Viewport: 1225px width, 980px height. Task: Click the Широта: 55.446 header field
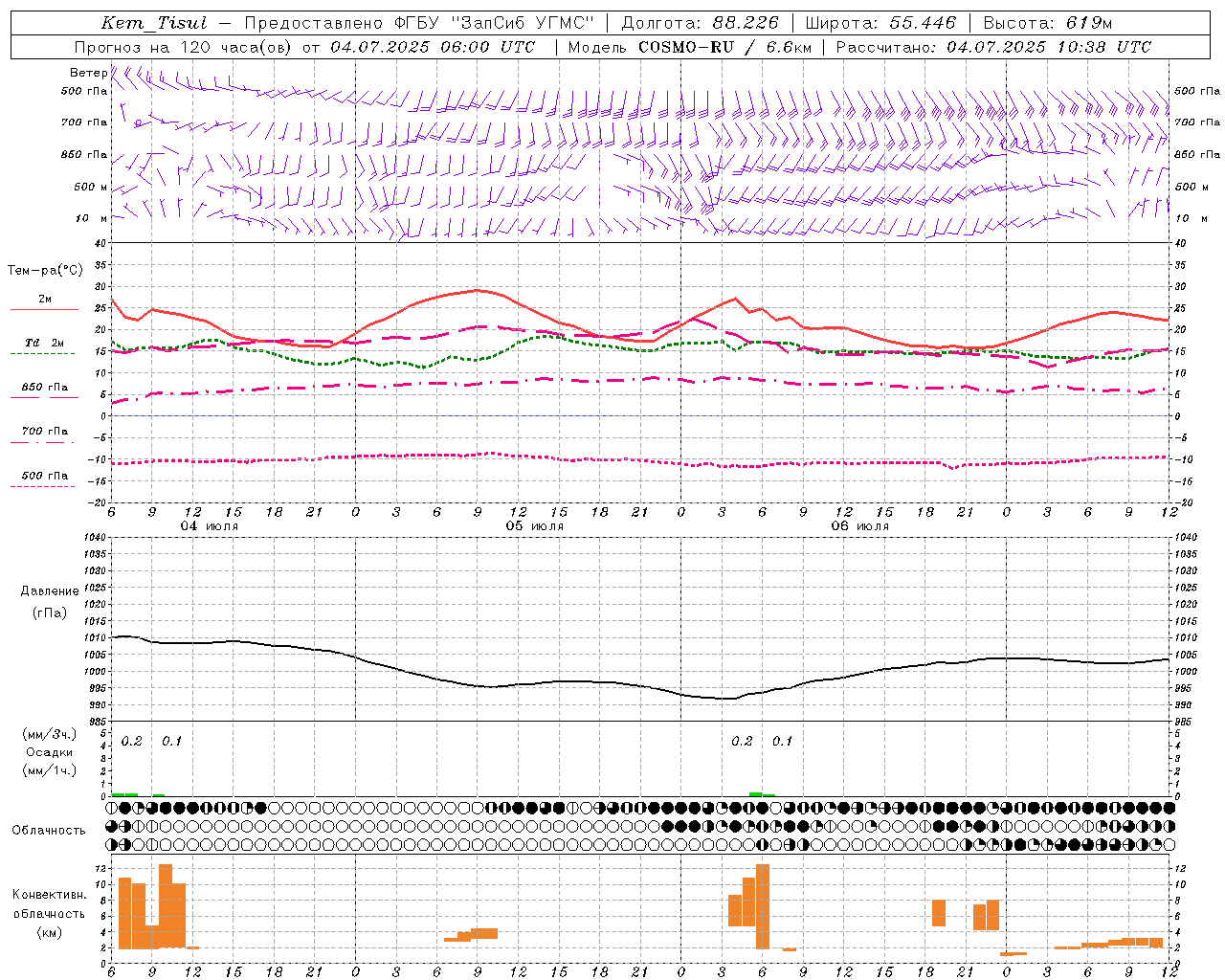880,23
